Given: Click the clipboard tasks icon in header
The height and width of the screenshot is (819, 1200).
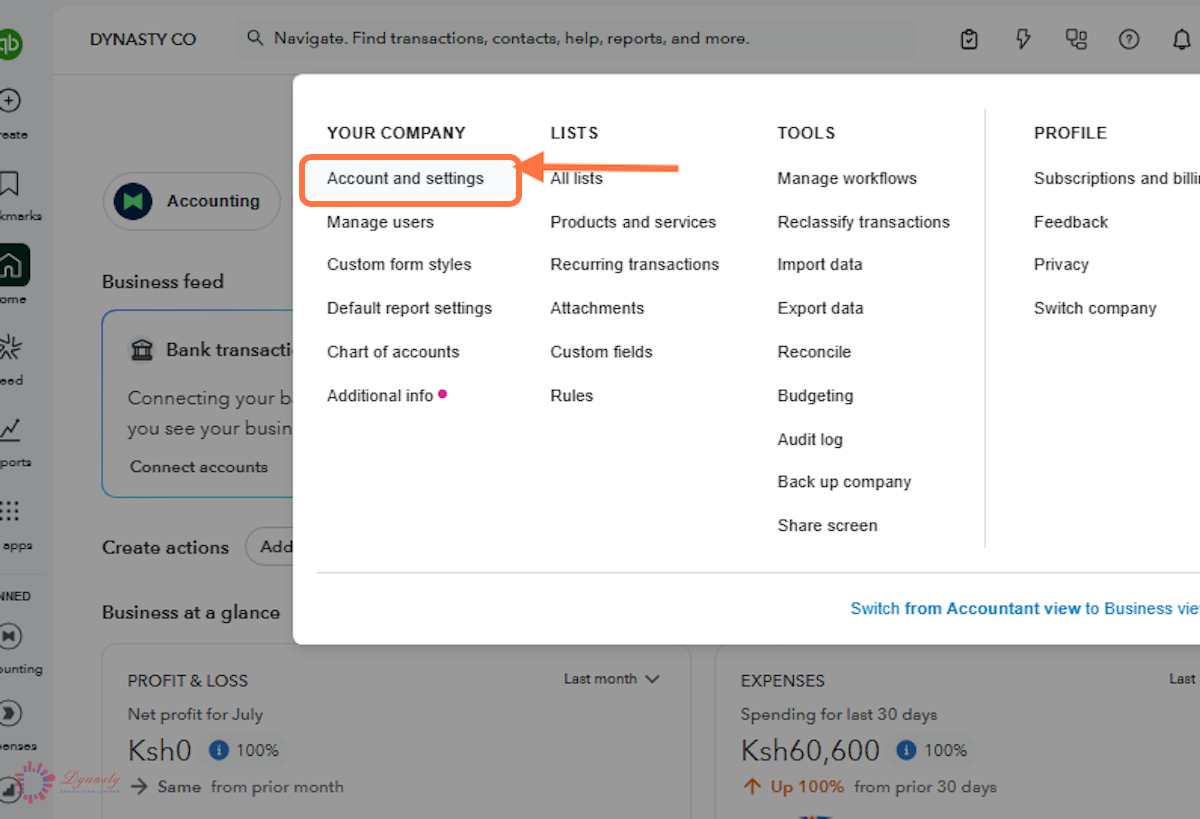Looking at the screenshot, I should point(969,39).
